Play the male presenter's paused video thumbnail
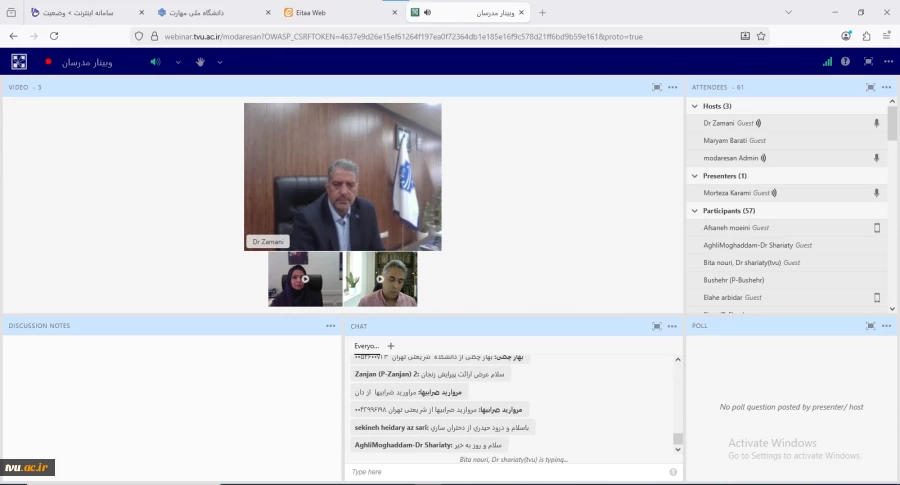The width and height of the screenshot is (900, 485). pos(380,279)
